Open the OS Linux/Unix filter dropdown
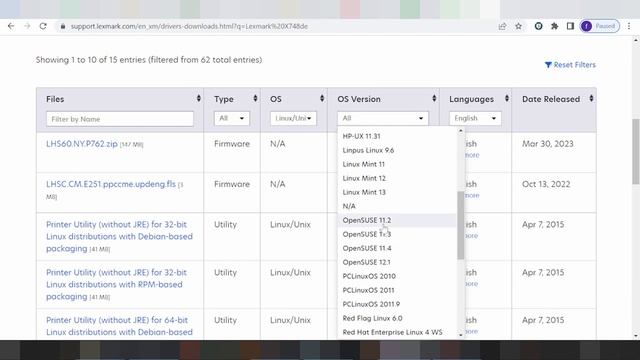 (x=293, y=118)
